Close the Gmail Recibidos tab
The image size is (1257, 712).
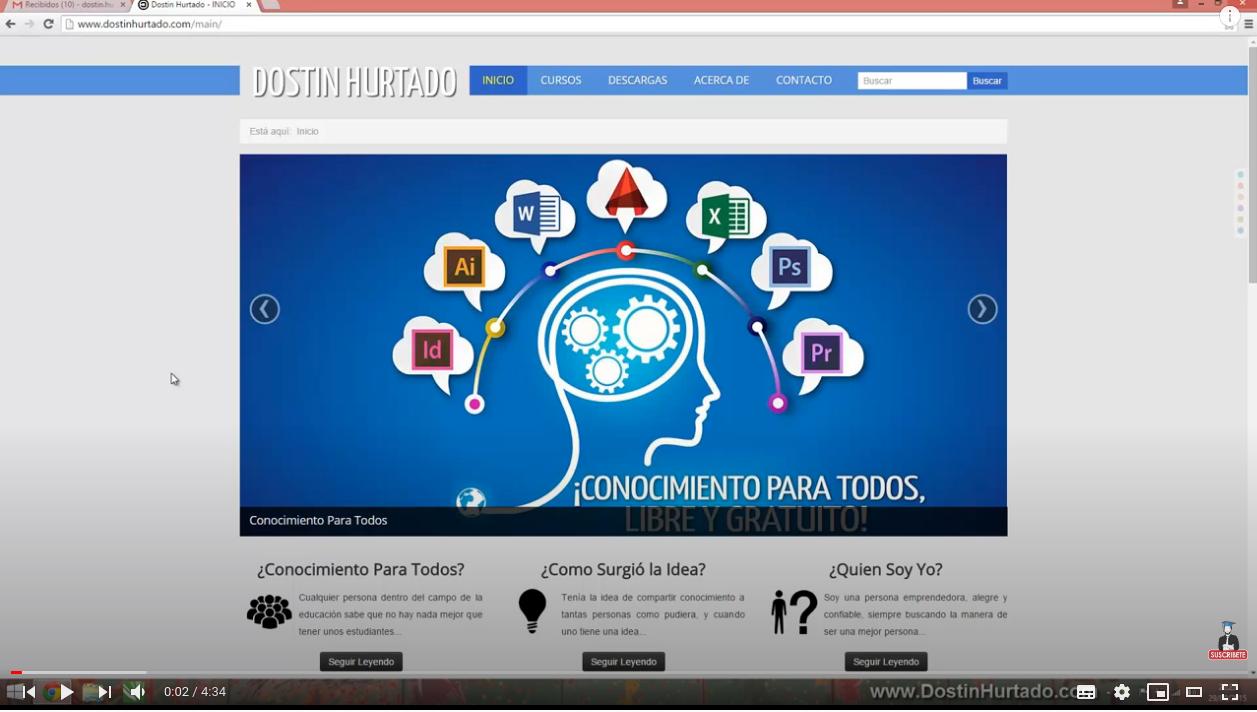123,5
